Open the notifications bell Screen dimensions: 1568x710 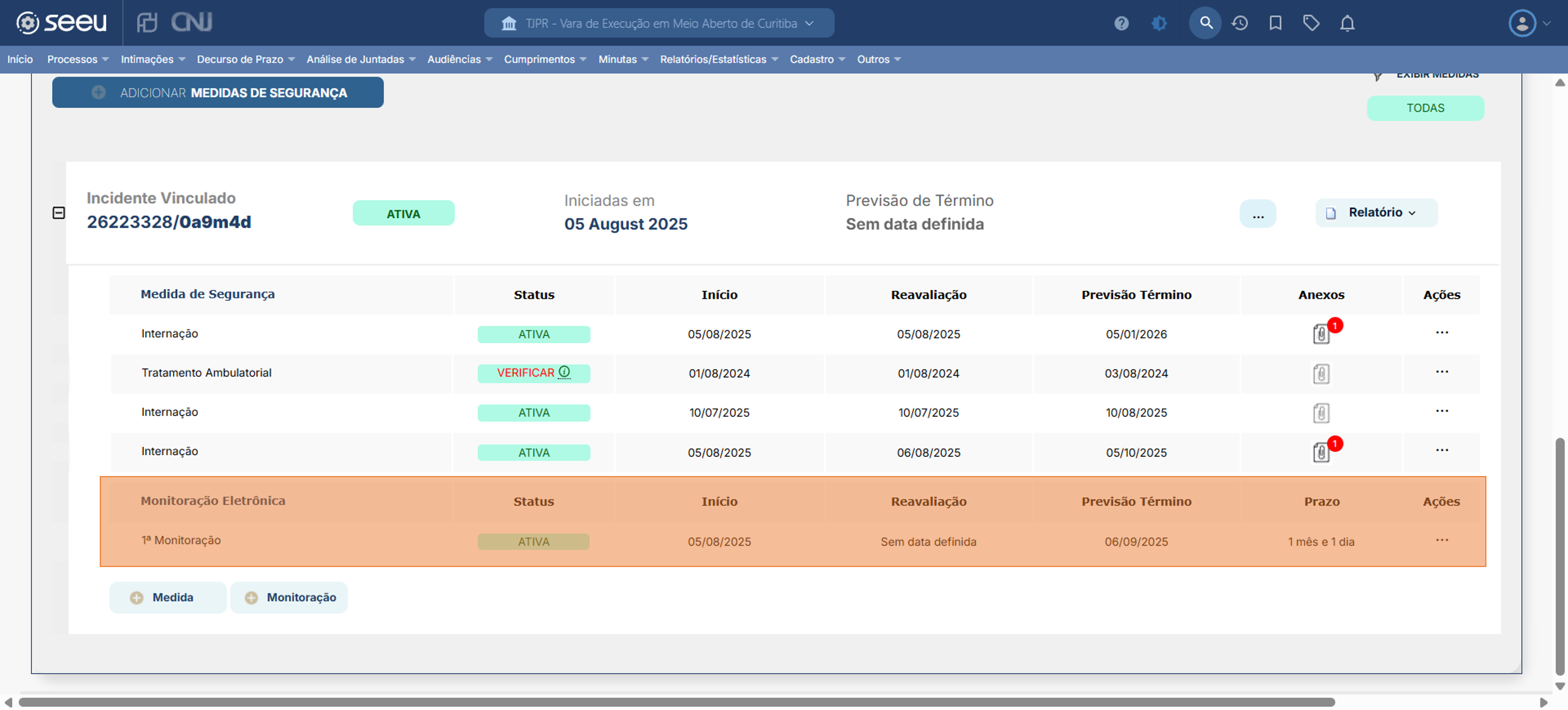pyautogui.click(x=1348, y=23)
